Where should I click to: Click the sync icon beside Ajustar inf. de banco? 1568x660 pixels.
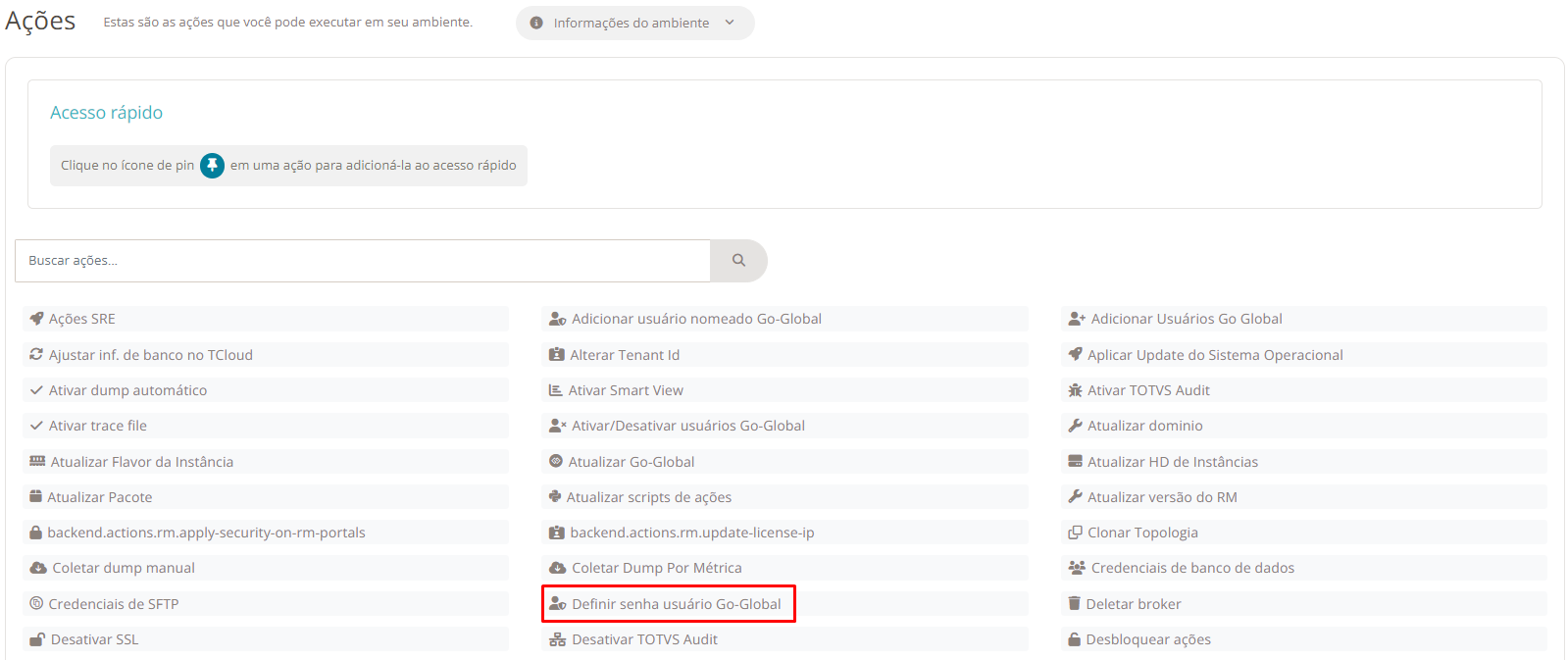coord(36,354)
